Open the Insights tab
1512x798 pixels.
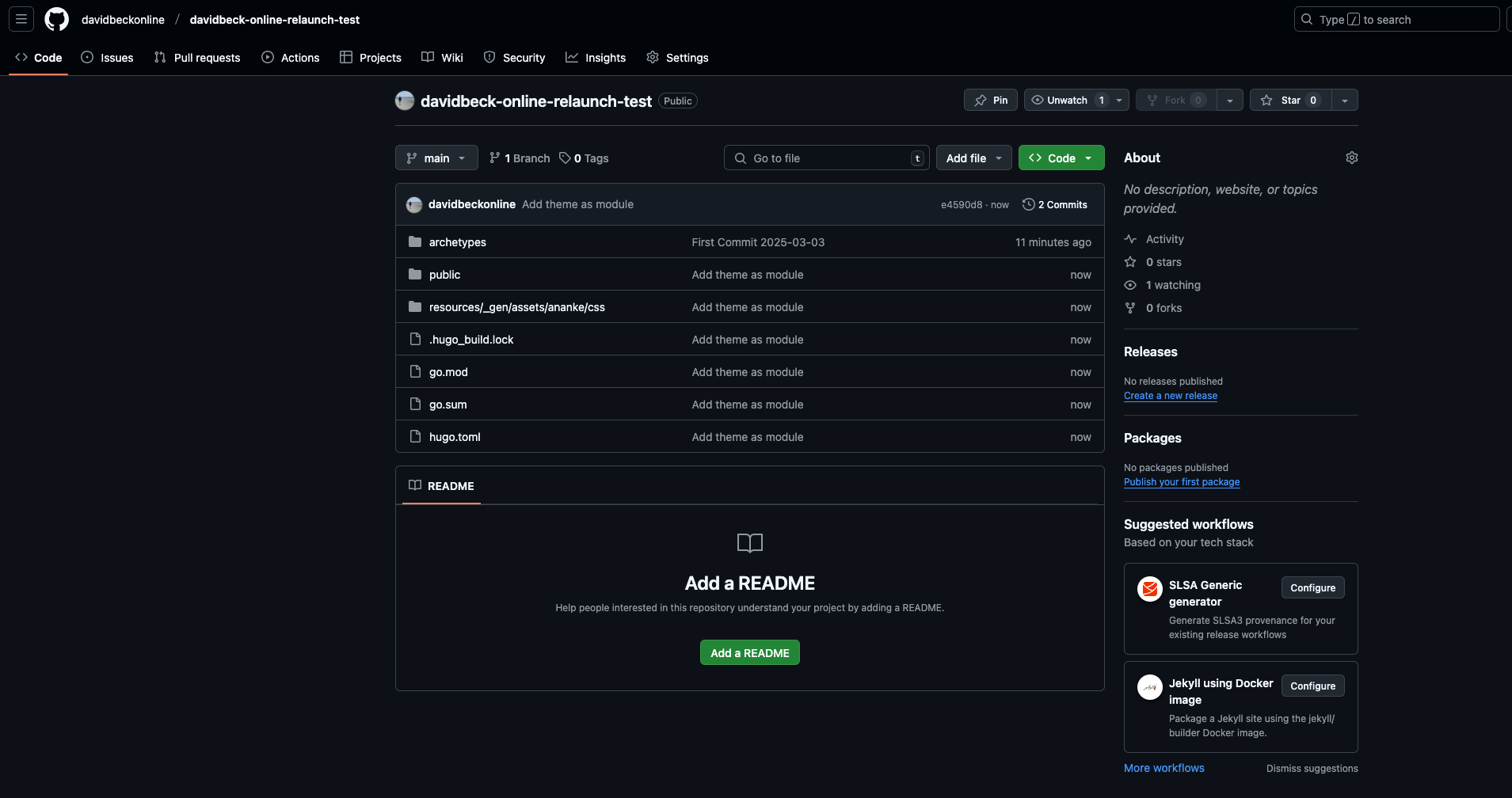click(x=596, y=57)
